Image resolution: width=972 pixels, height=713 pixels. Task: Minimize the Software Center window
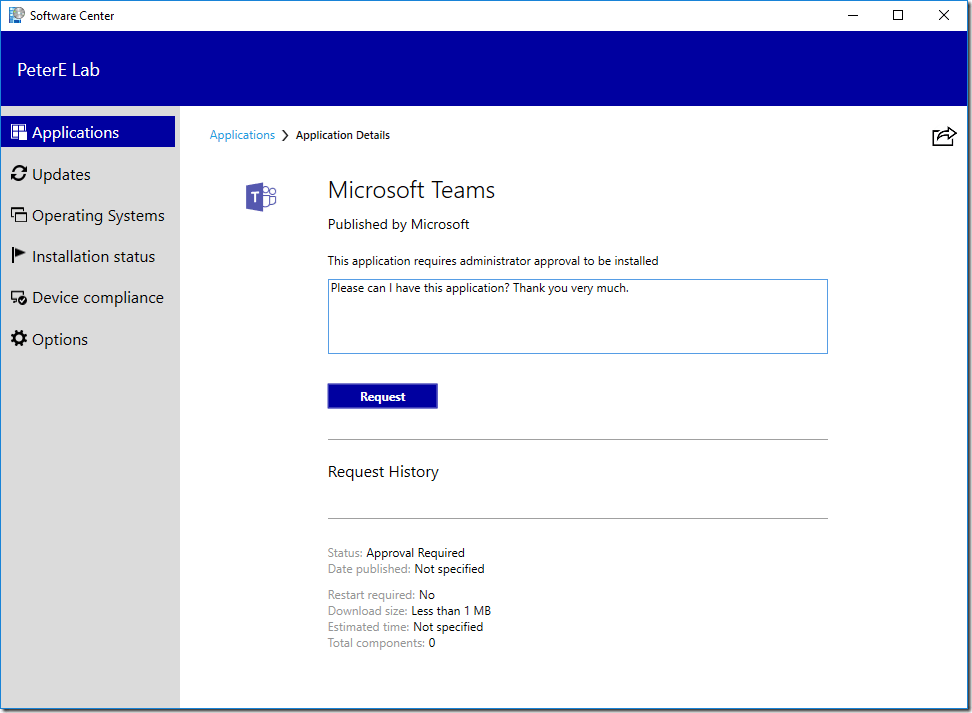tap(853, 15)
